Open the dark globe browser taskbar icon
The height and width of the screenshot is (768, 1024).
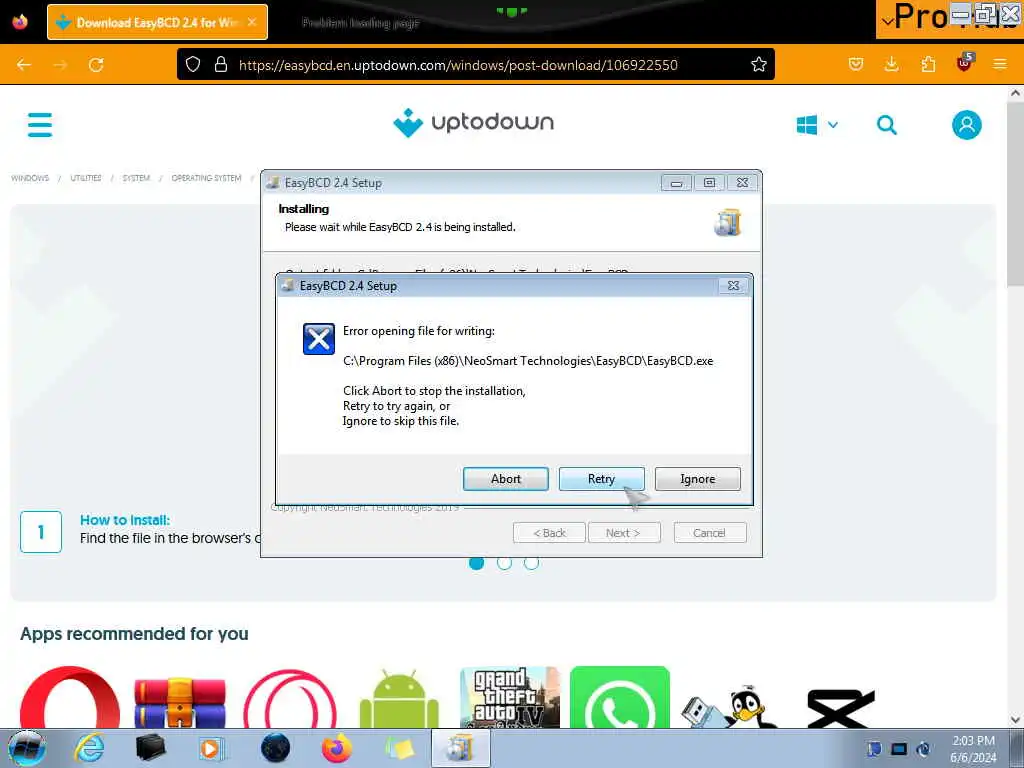(x=275, y=748)
